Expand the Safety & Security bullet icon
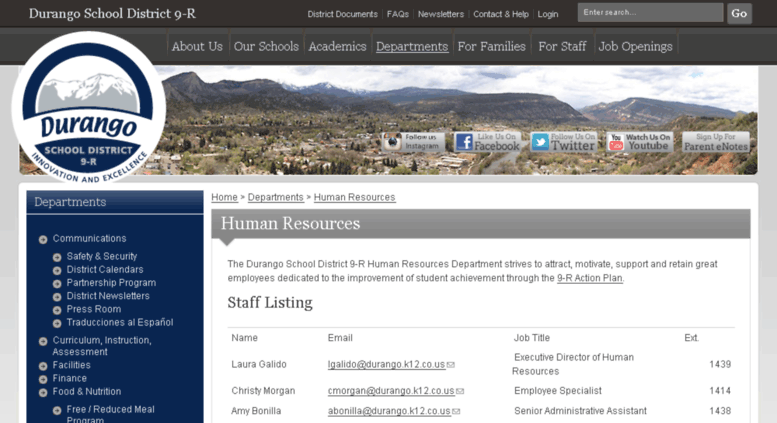 (57, 257)
